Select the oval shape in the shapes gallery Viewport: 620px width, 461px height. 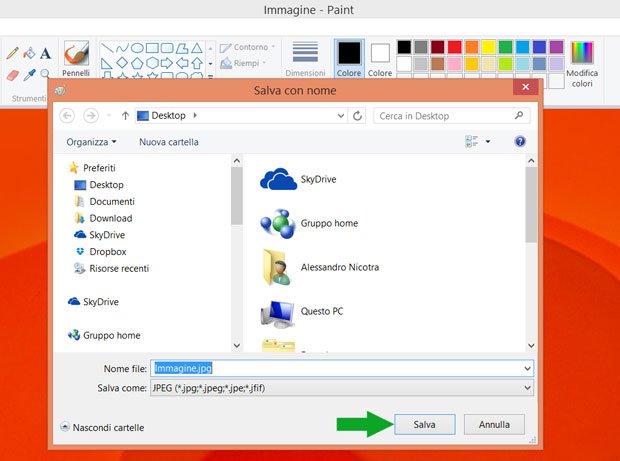pyautogui.click(x=137, y=48)
